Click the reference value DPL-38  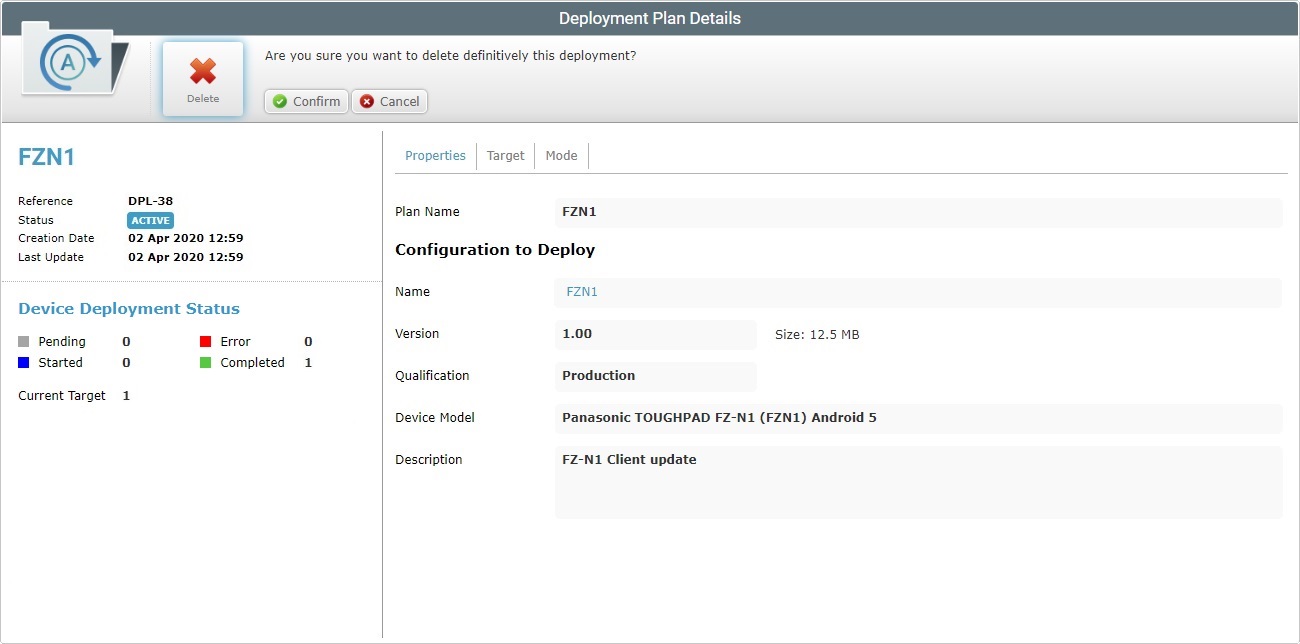151,201
